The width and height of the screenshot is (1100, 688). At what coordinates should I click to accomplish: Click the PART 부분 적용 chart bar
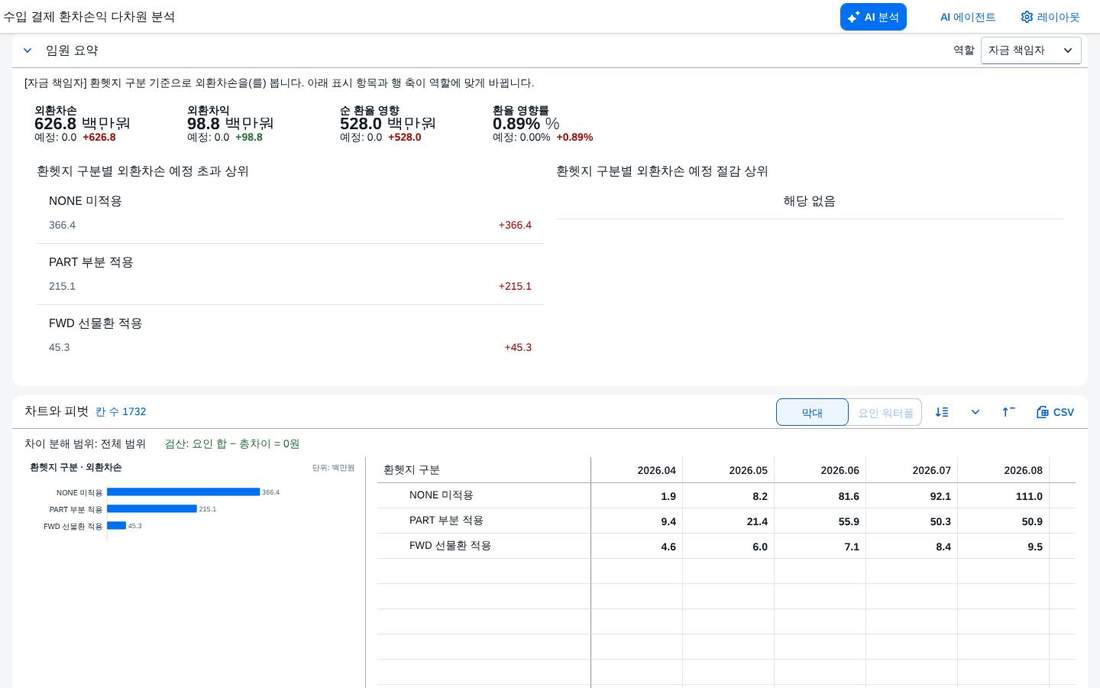click(x=152, y=509)
